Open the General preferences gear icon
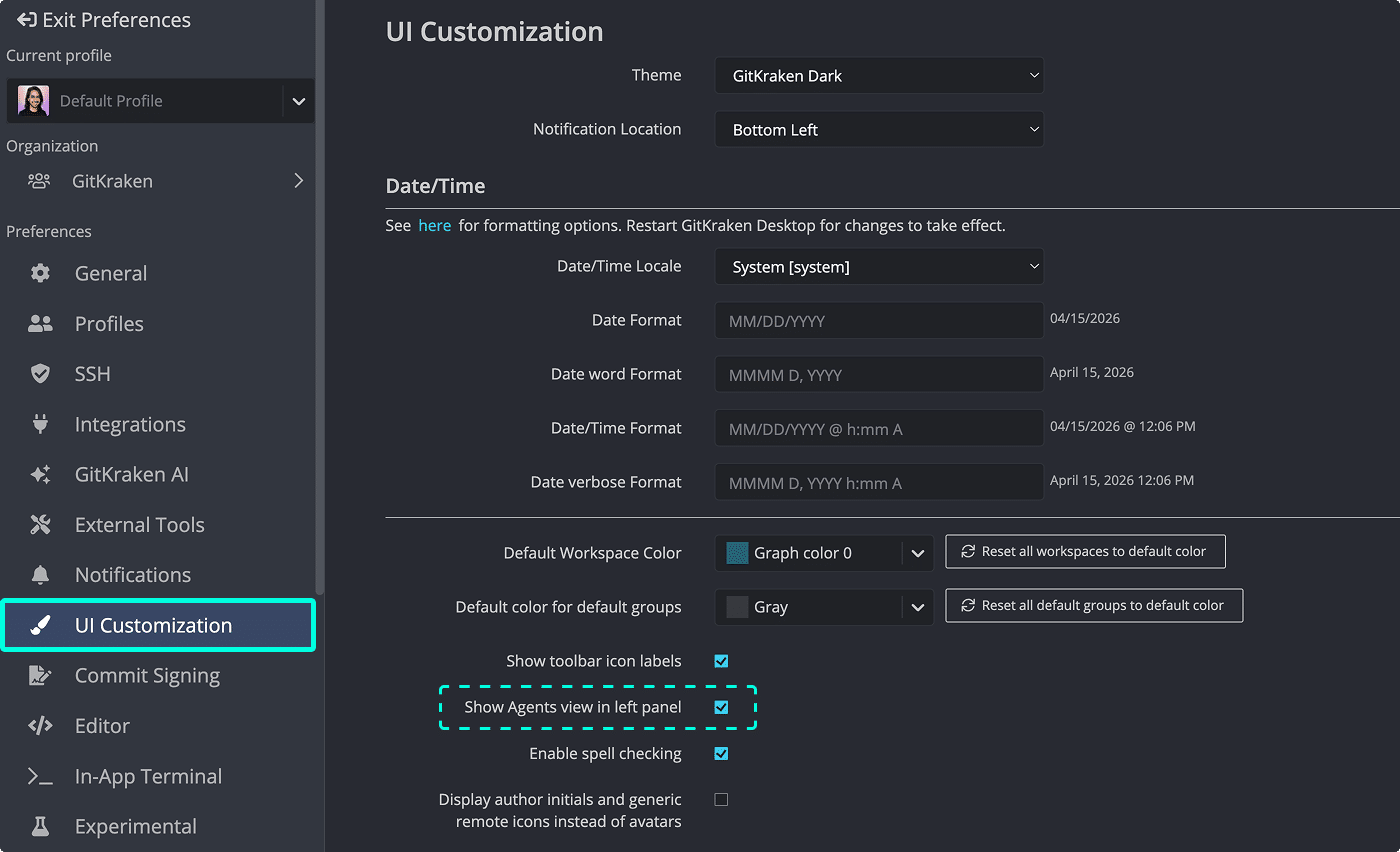 (40, 273)
